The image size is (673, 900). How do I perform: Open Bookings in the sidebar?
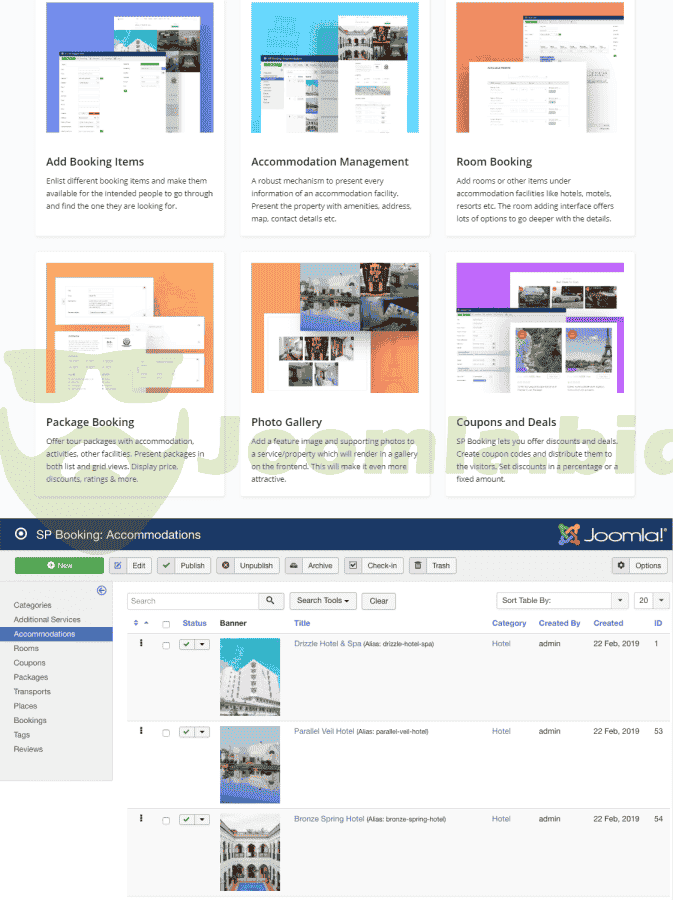[x=30, y=720]
